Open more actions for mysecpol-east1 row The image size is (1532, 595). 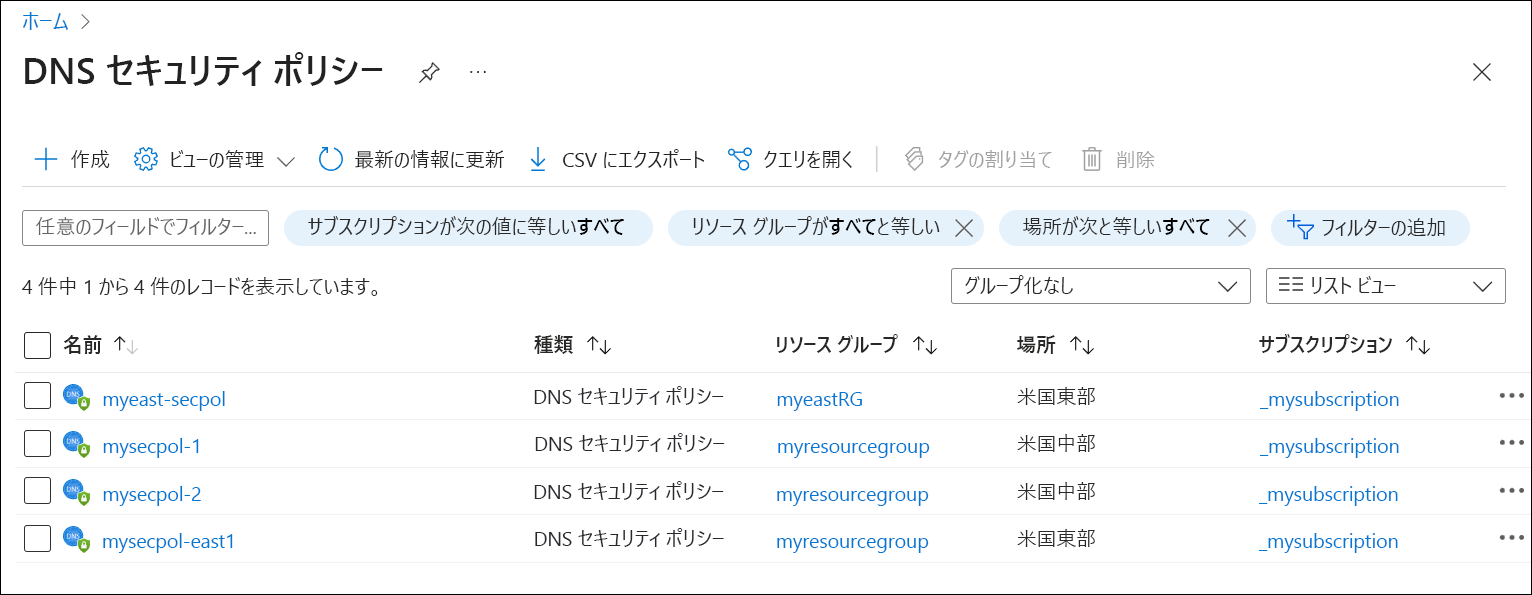1511,537
